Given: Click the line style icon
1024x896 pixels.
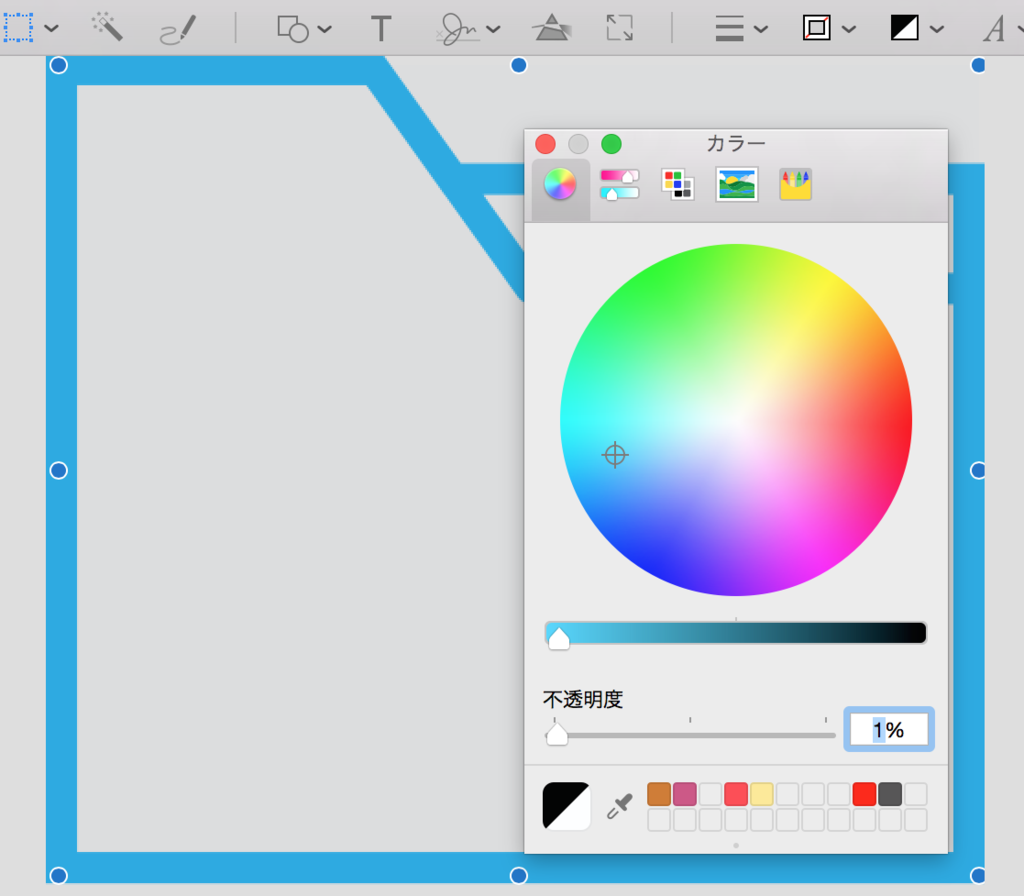Looking at the screenshot, I should pyautogui.click(x=729, y=29).
